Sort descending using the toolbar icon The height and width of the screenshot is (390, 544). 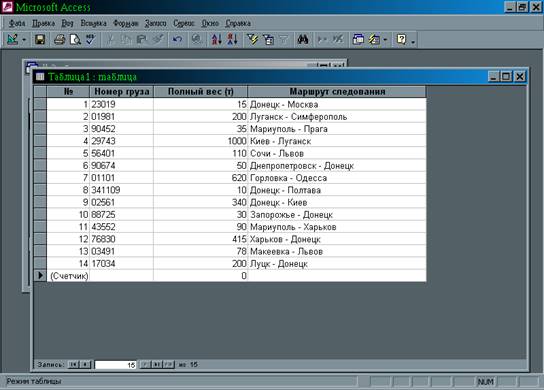232,40
